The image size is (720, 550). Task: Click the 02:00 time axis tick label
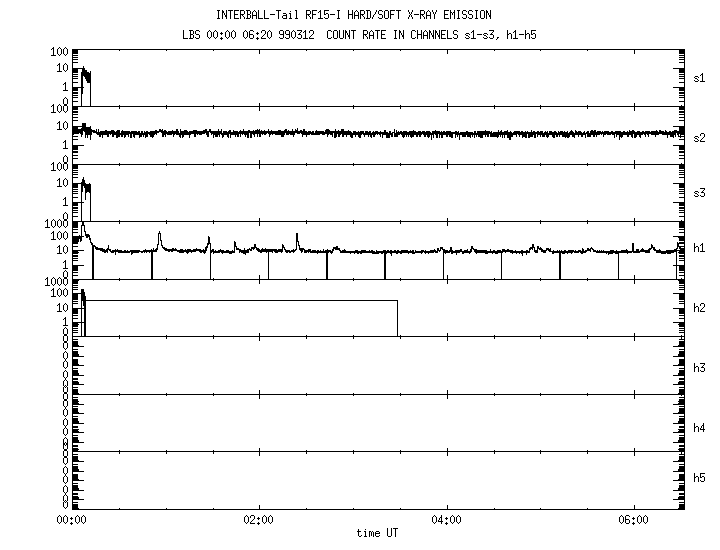[258, 520]
